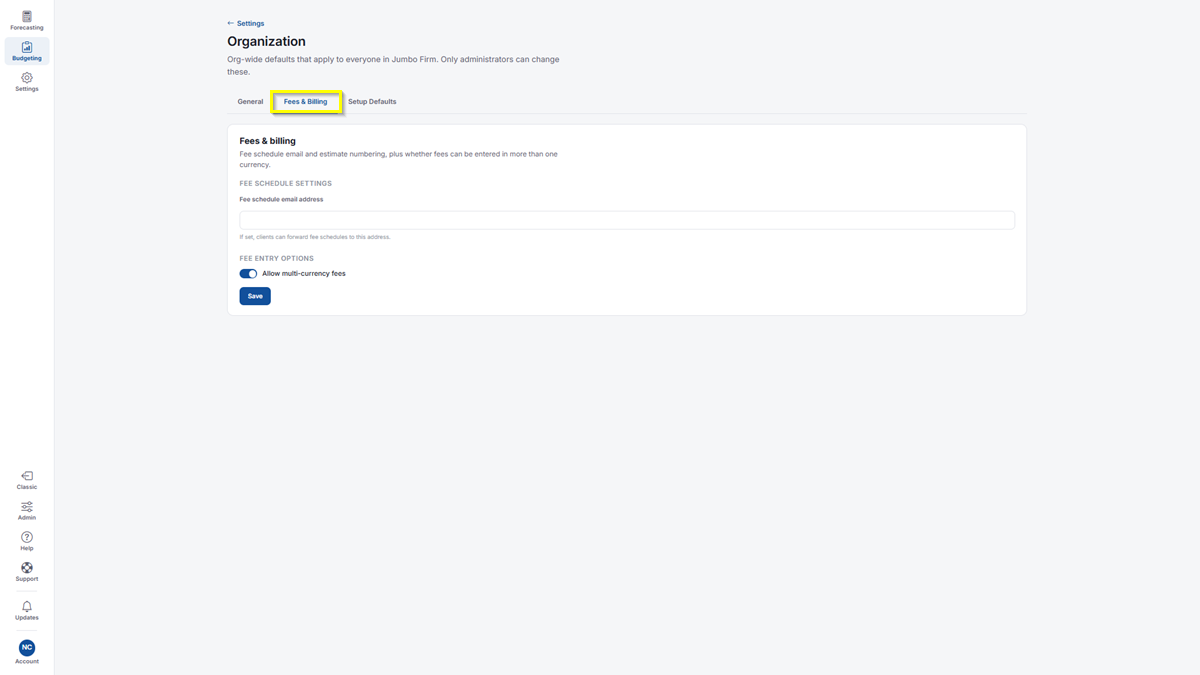Image resolution: width=1200 pixels, height=675 pixels.
Task: Click the 'If set, clients can forward' hint
Action: coord(315,237)
